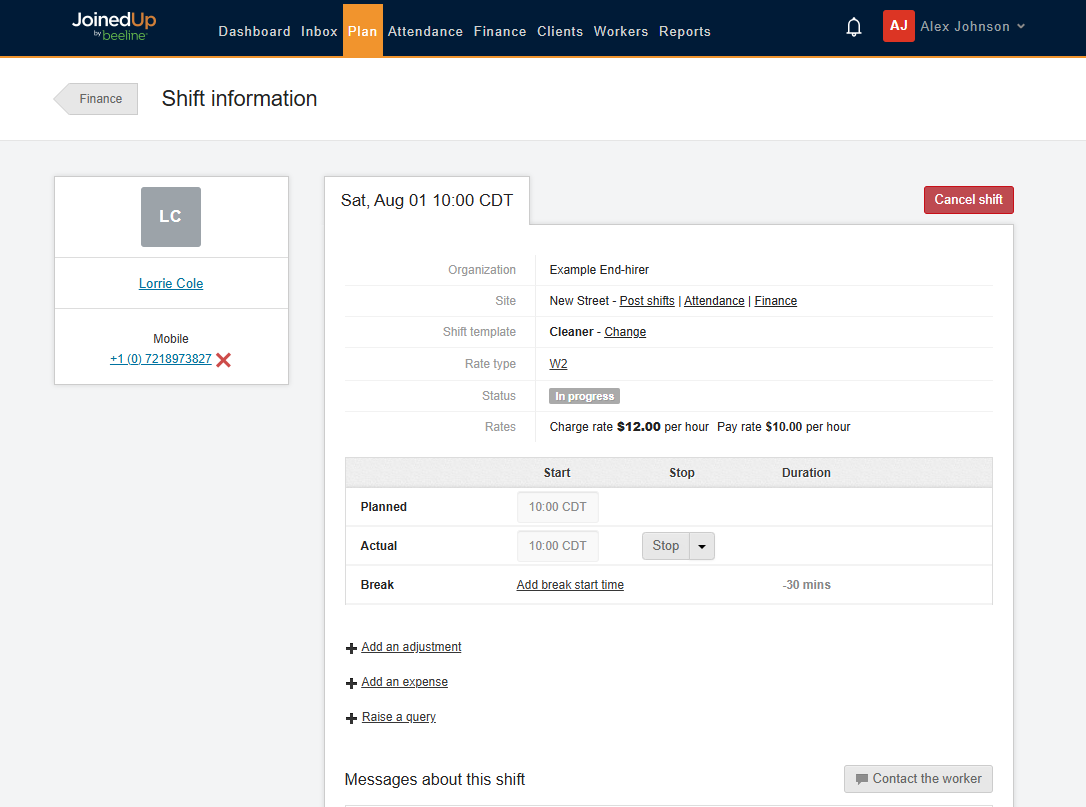This screenshot has height=807, width=1086.
Task: Click the Duration column header
Action: tap(806, 472)
